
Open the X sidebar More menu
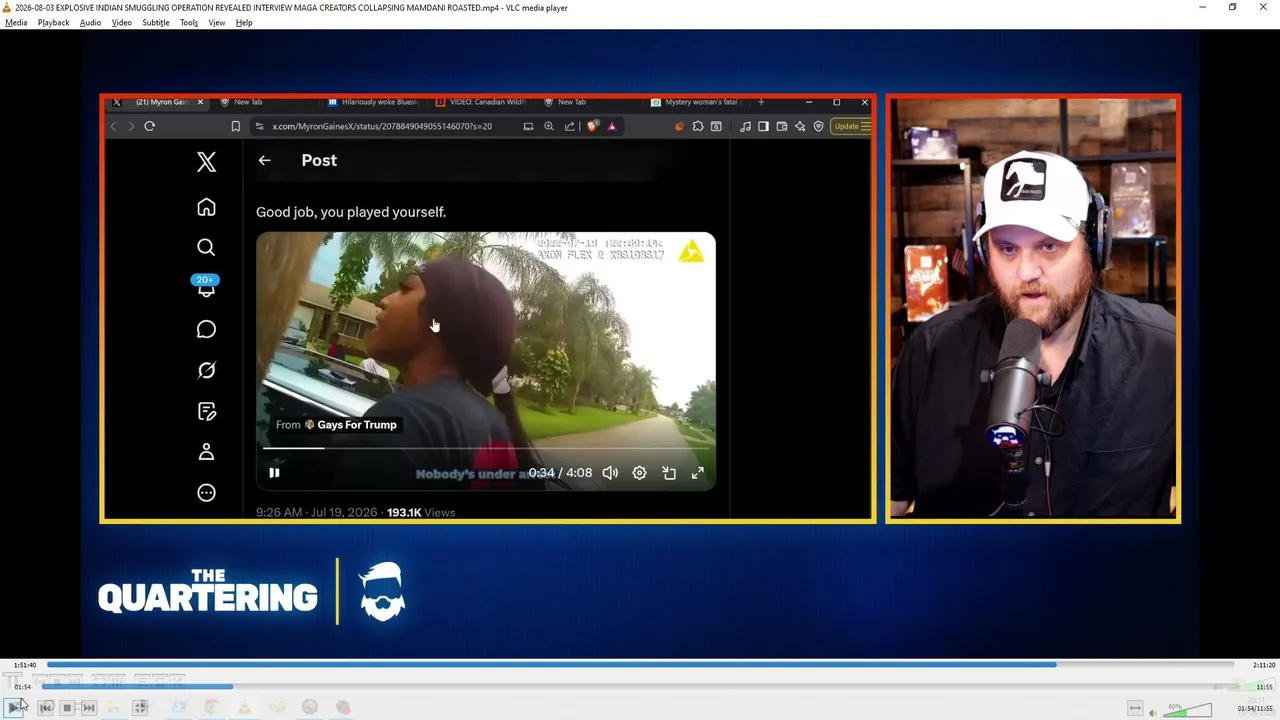coord(206,492)
